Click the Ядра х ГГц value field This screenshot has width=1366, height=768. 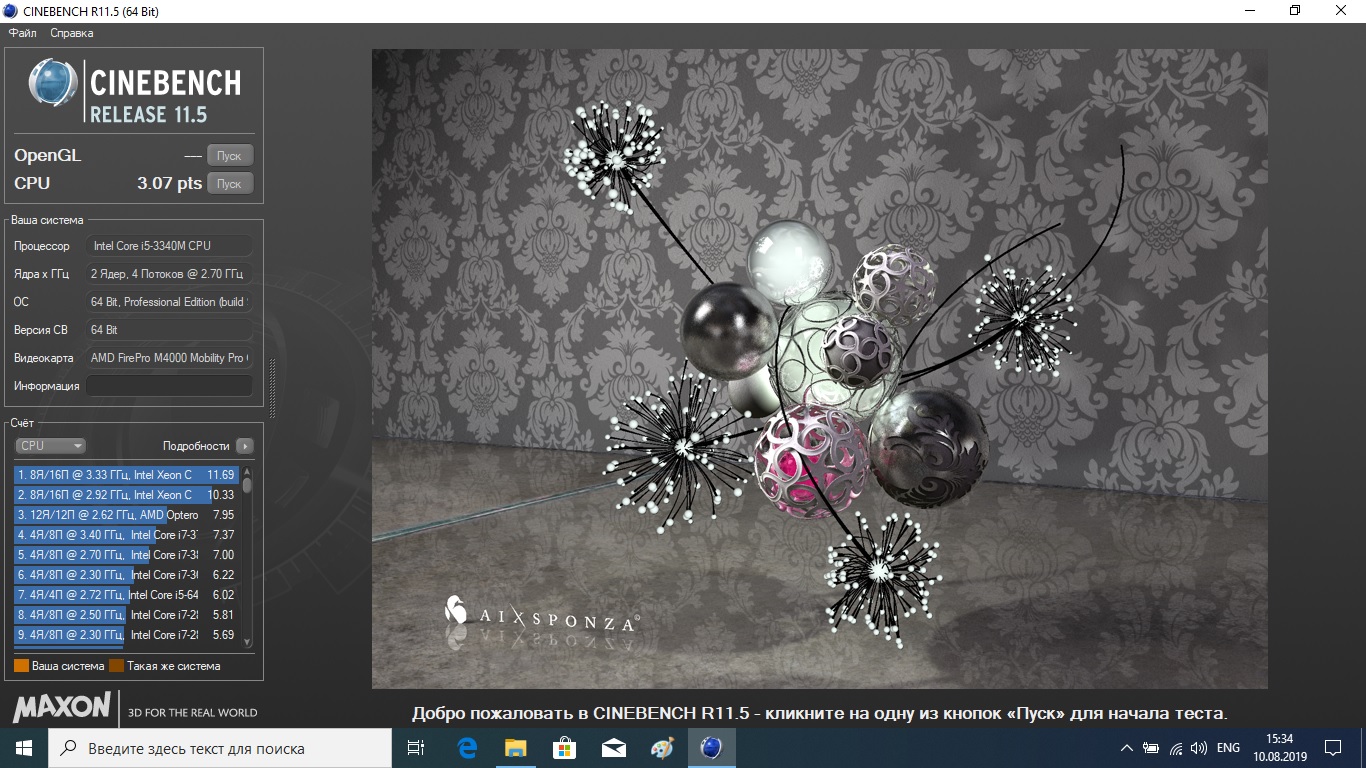click(x=169, y=274)
